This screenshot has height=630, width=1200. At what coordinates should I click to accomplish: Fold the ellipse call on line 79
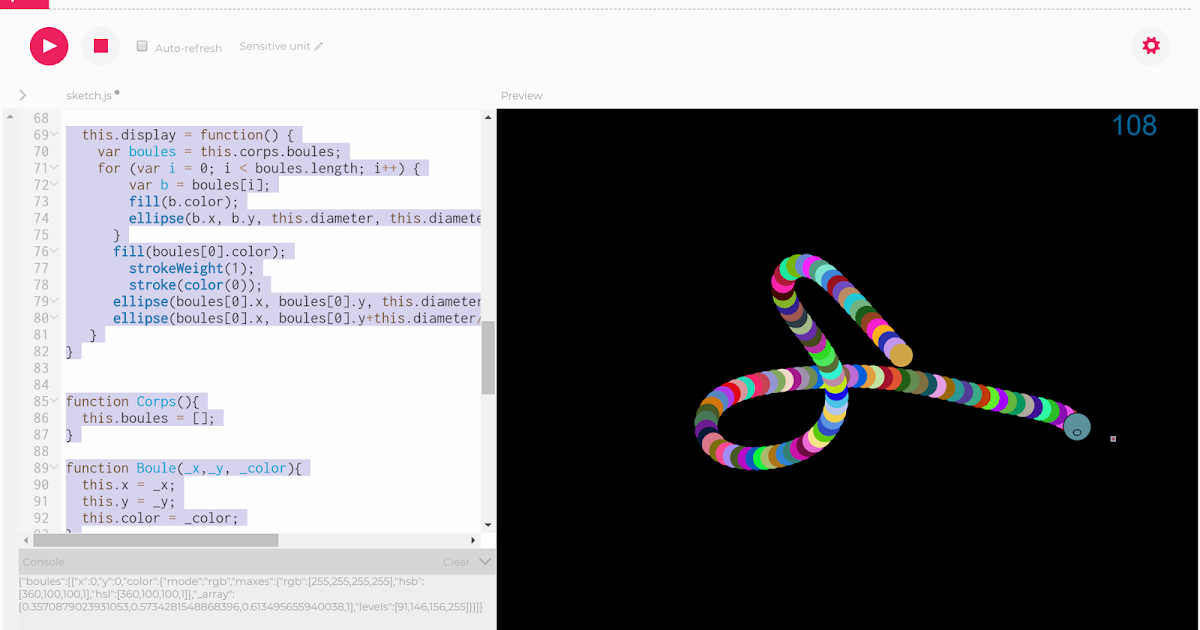51,300
